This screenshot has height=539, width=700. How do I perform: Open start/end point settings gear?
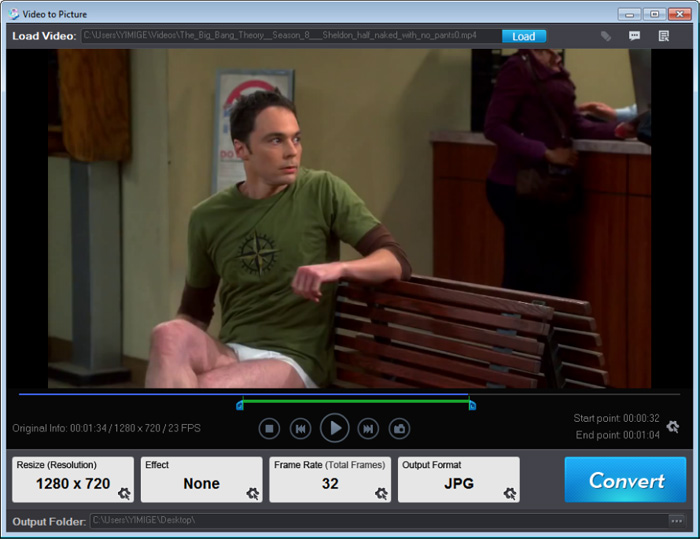pyautogui.click(x=673, y=426)
